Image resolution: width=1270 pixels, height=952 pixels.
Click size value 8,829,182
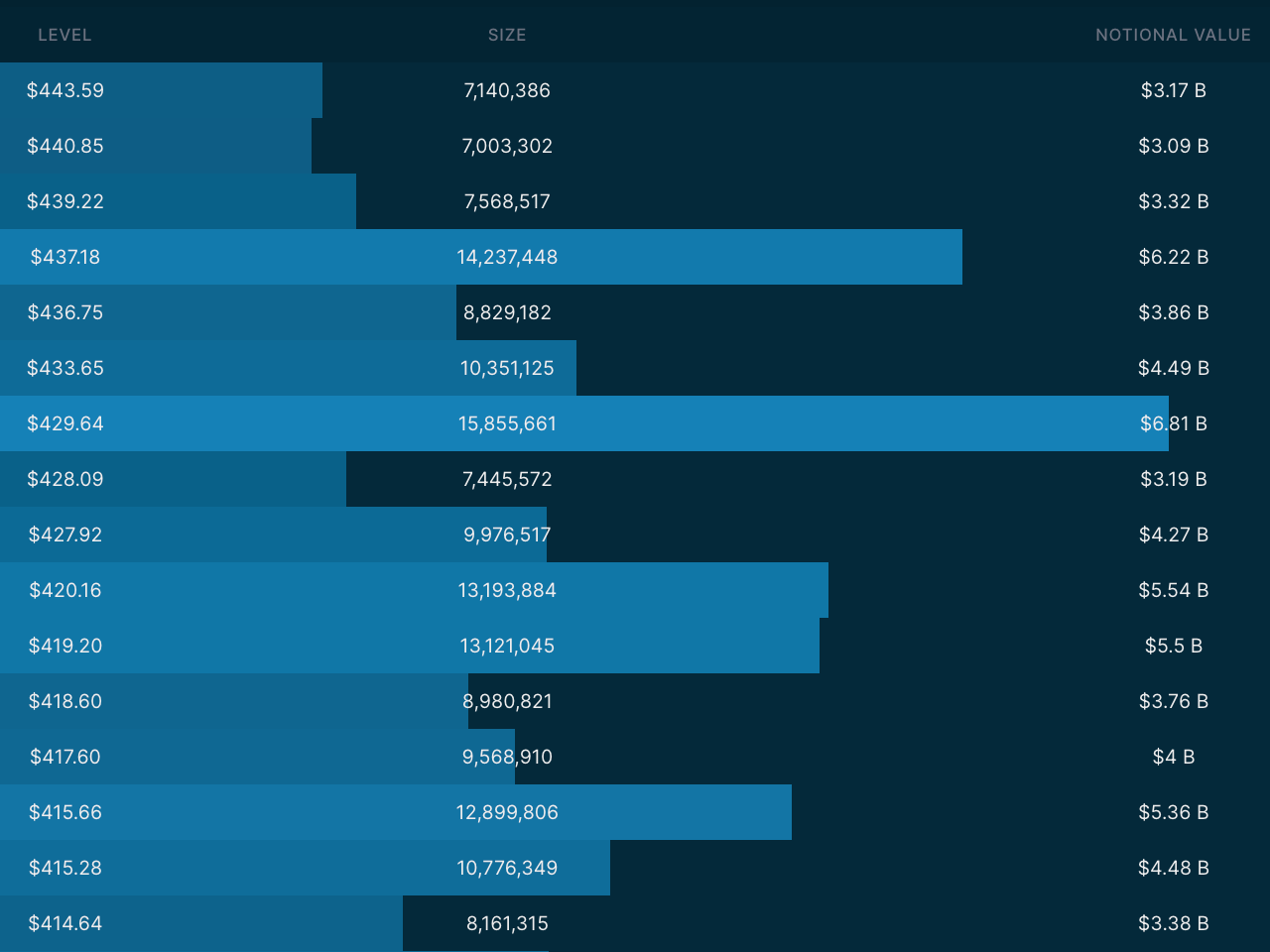click(507, 312)
